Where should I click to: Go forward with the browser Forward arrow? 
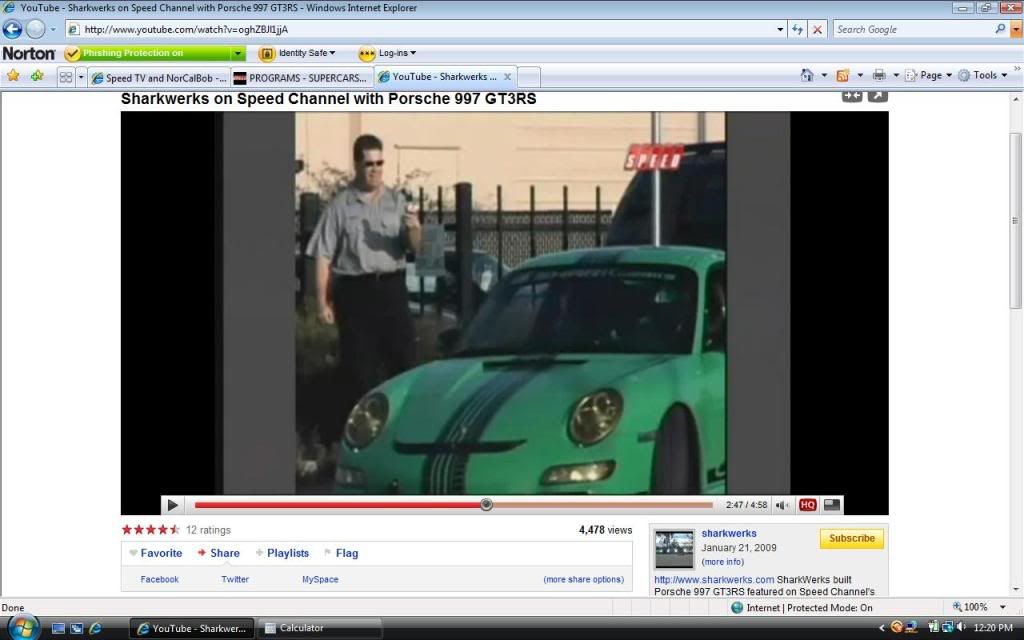point(35,29)
